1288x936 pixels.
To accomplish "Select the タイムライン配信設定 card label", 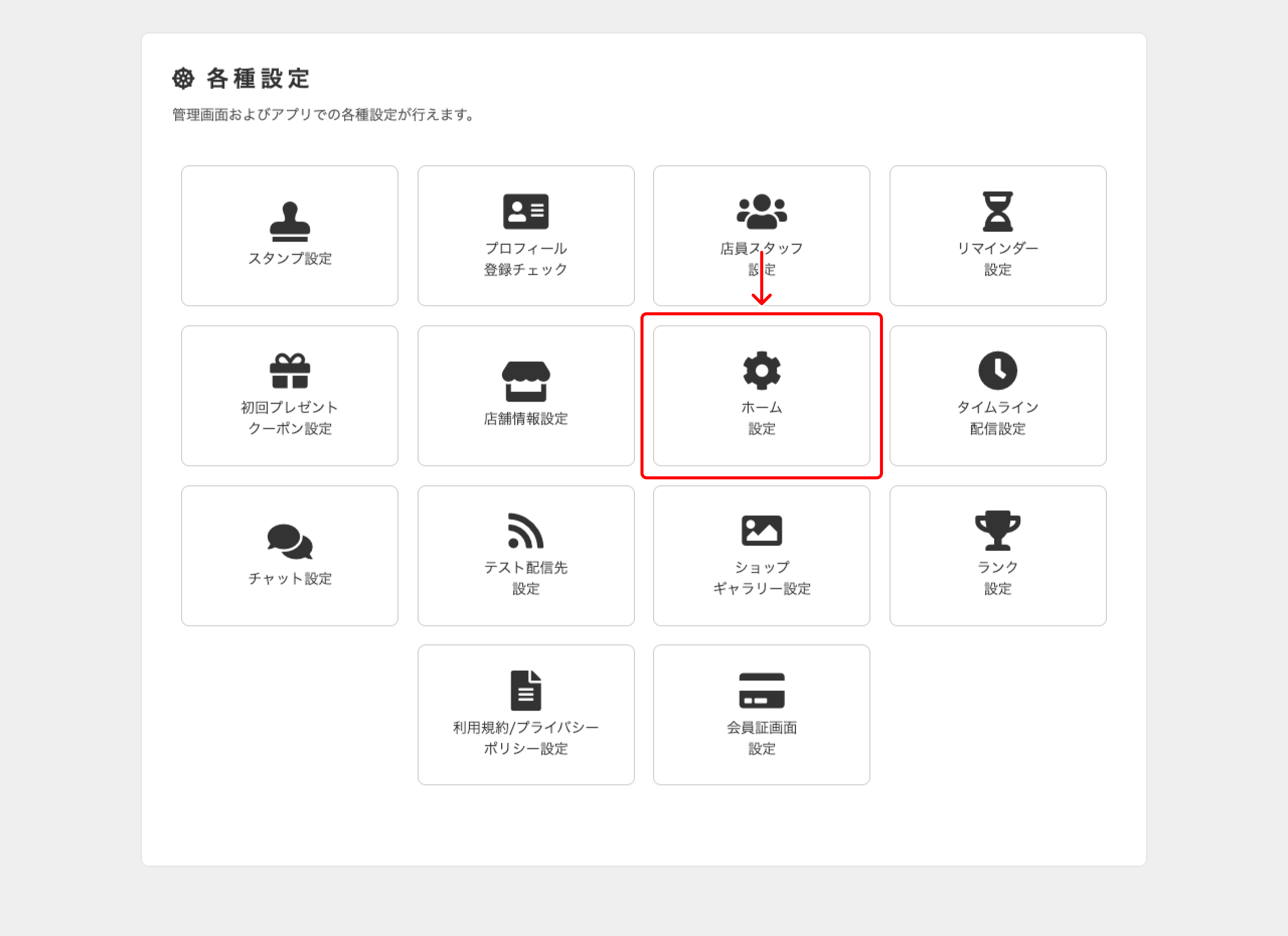I will pyautogui.click(x=998, y=418).
